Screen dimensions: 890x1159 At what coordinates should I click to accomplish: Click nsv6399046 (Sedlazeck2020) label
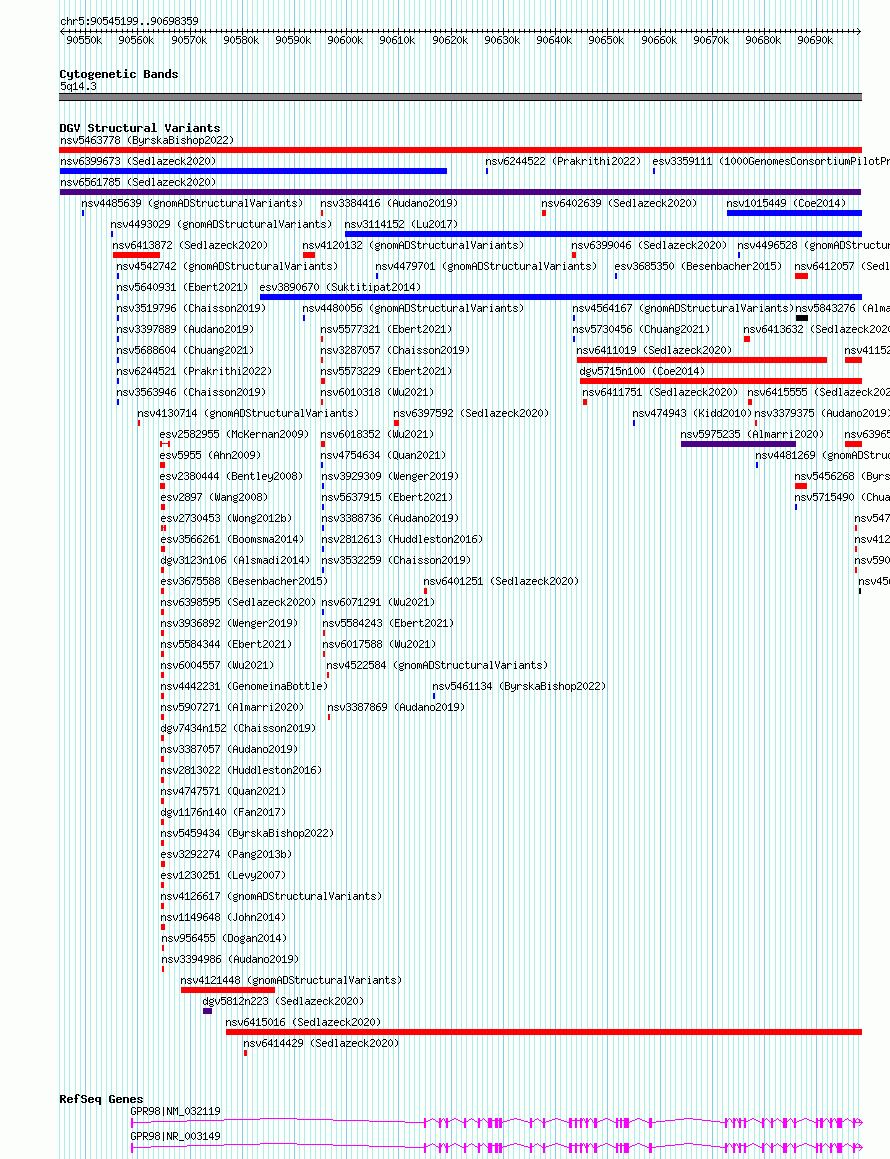coord(649,245)
